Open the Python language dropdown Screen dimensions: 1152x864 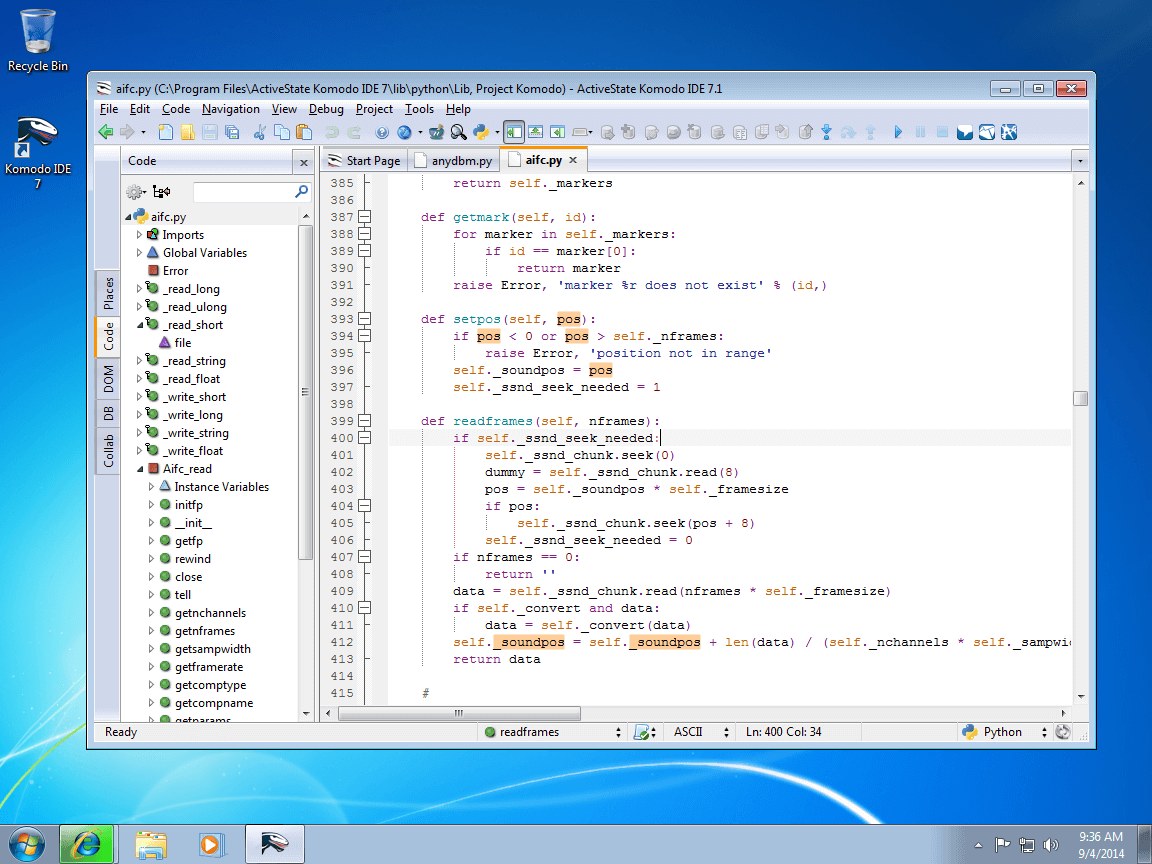click(1004, 732)
